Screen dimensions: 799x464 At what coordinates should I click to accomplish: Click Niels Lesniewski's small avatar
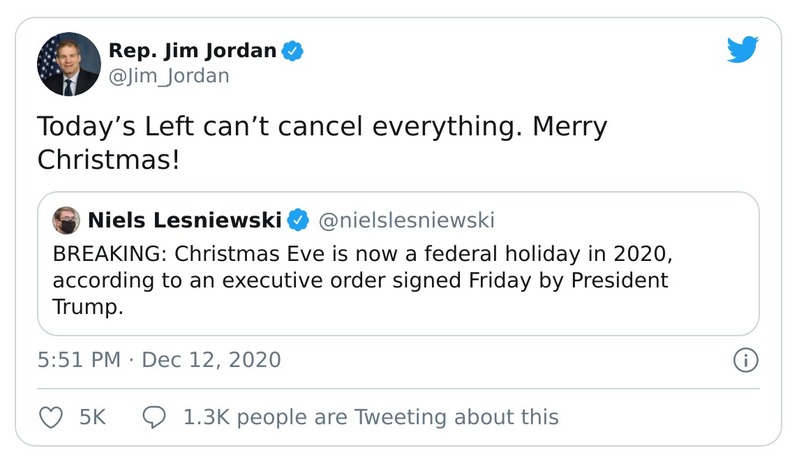coord(67,220)
